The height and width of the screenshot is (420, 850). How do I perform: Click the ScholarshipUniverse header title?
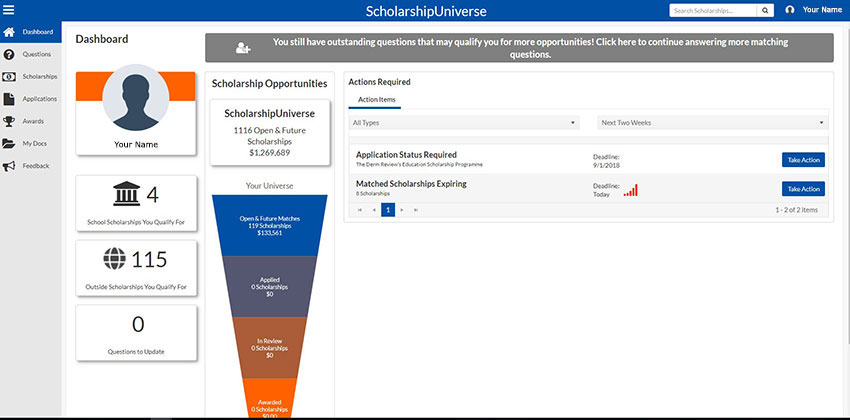(x=426, y=11)
